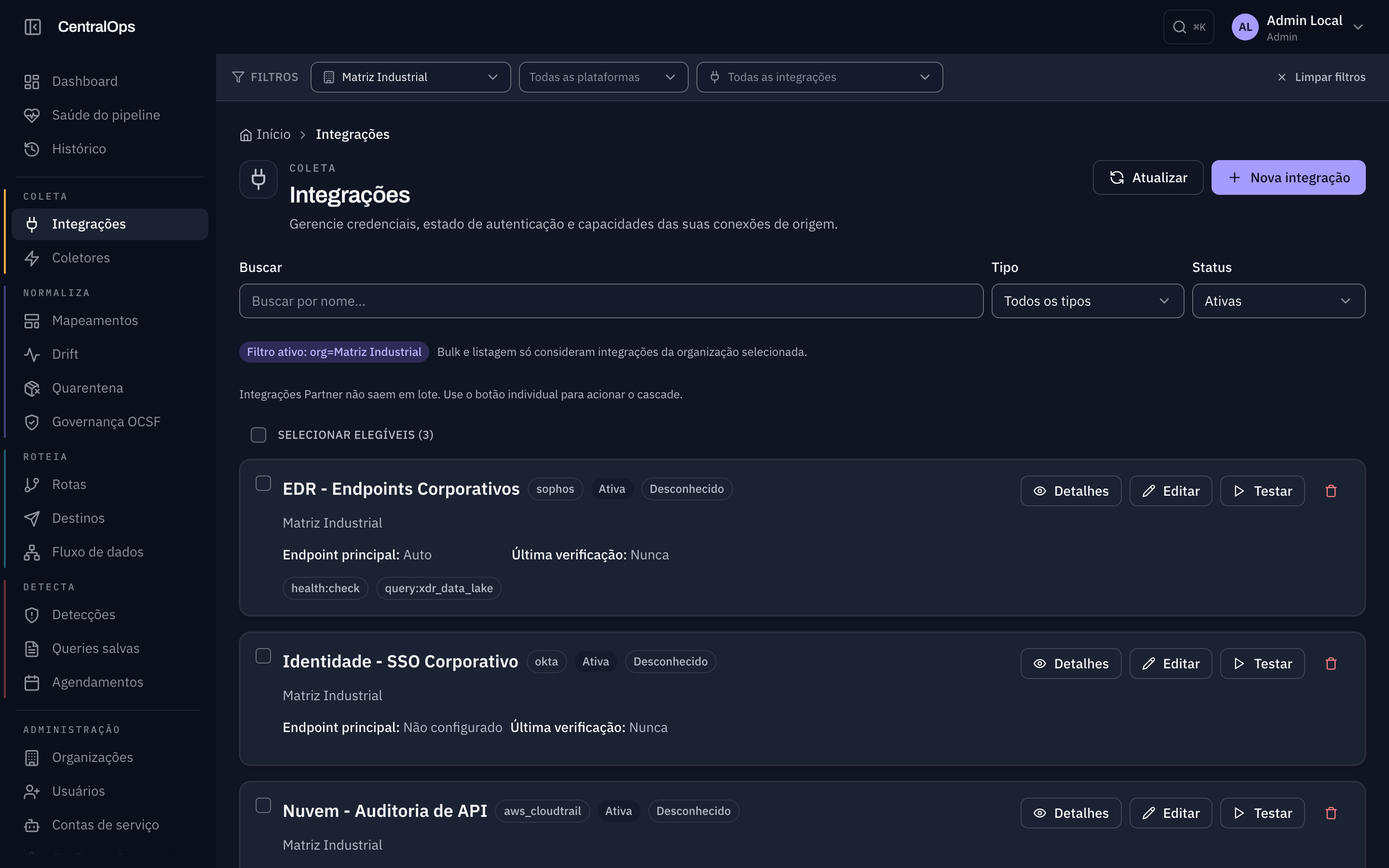The image size is (1389, 868).
Task: Click the Coletores lightning icon
Action: click(31, 258)
